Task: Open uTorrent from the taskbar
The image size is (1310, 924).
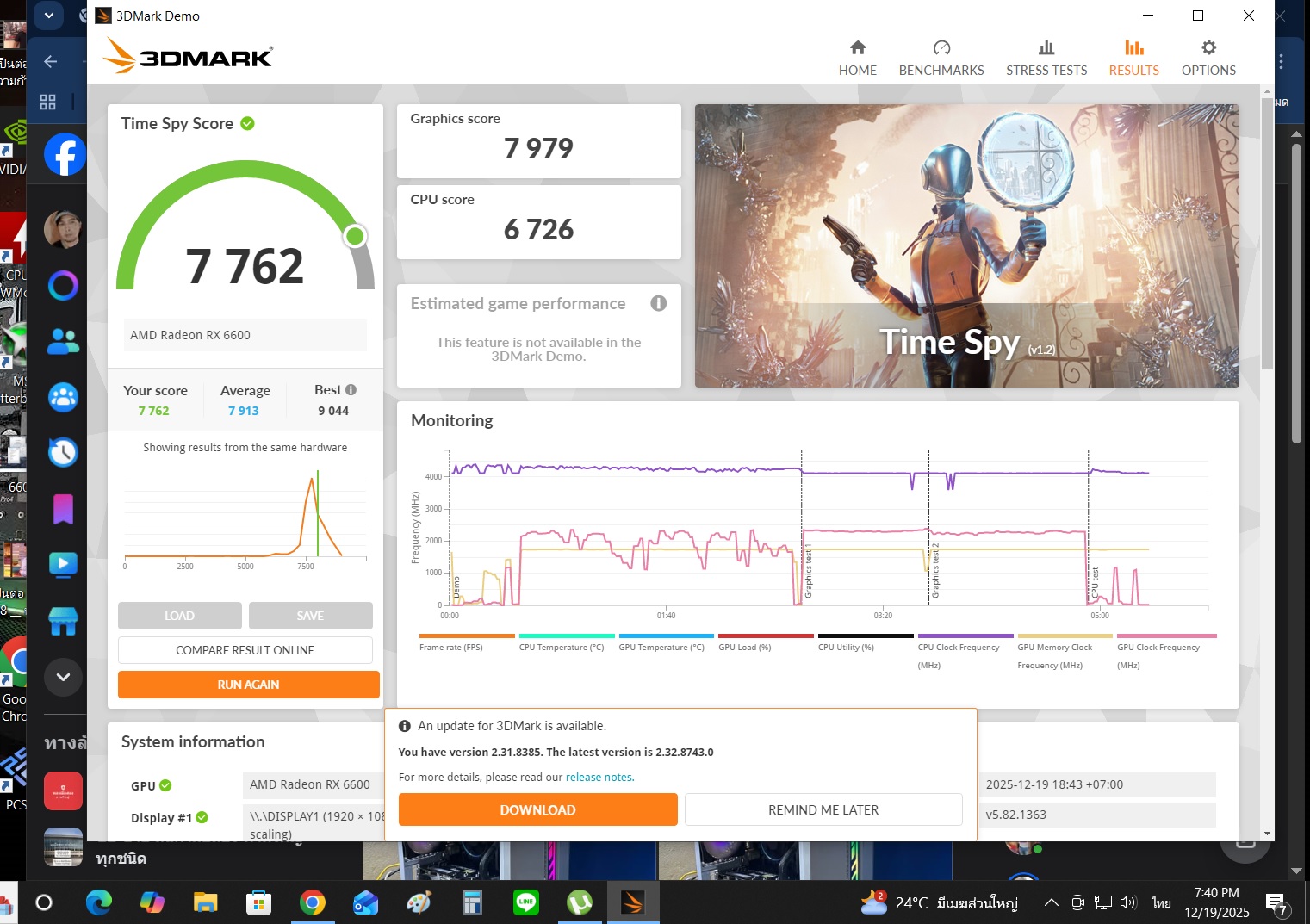Action: (580, 902)
